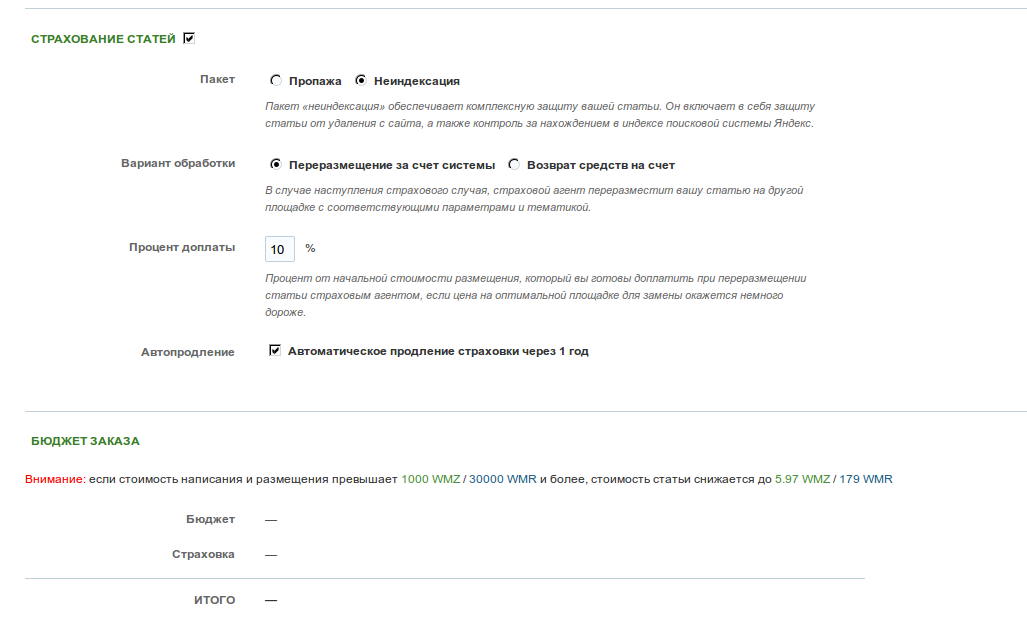This screenshot has width=1027, height=629.
Task: Choose the Неиндексация package option
Action: (361, 81)
